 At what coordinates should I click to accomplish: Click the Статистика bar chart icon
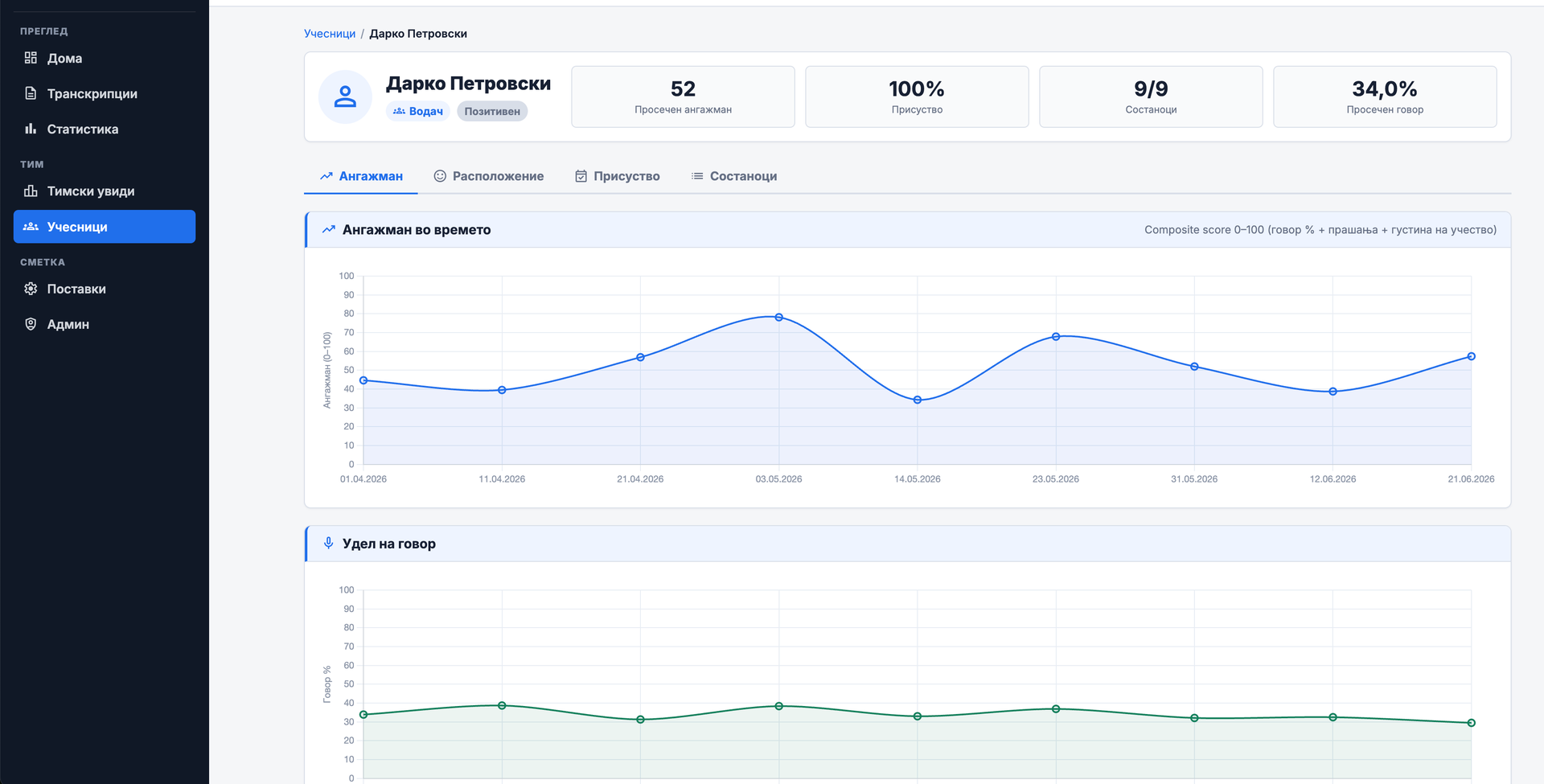coord(31,129)
